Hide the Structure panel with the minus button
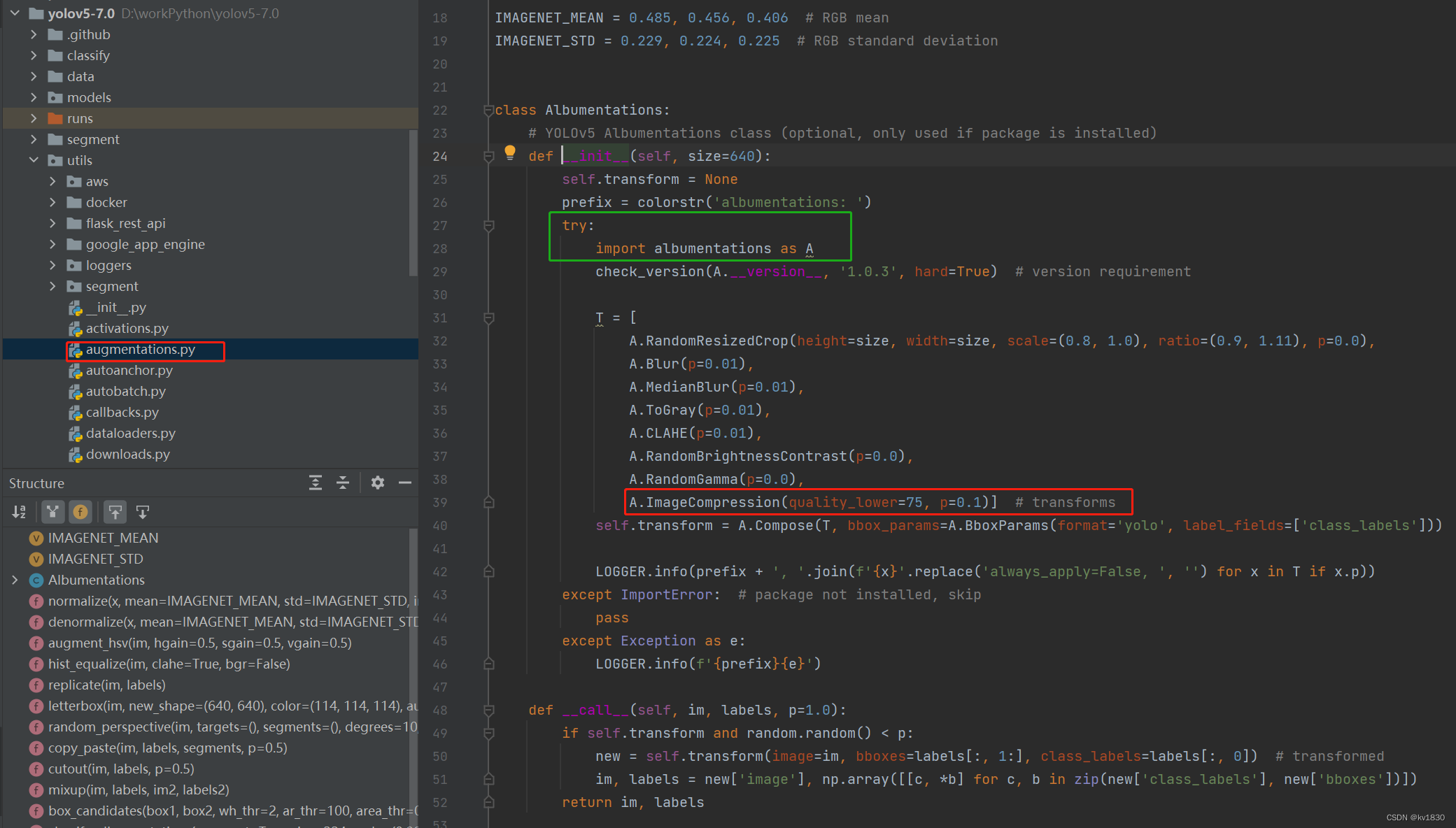This screenshot has height=828, width=1456. click(404, 483)
